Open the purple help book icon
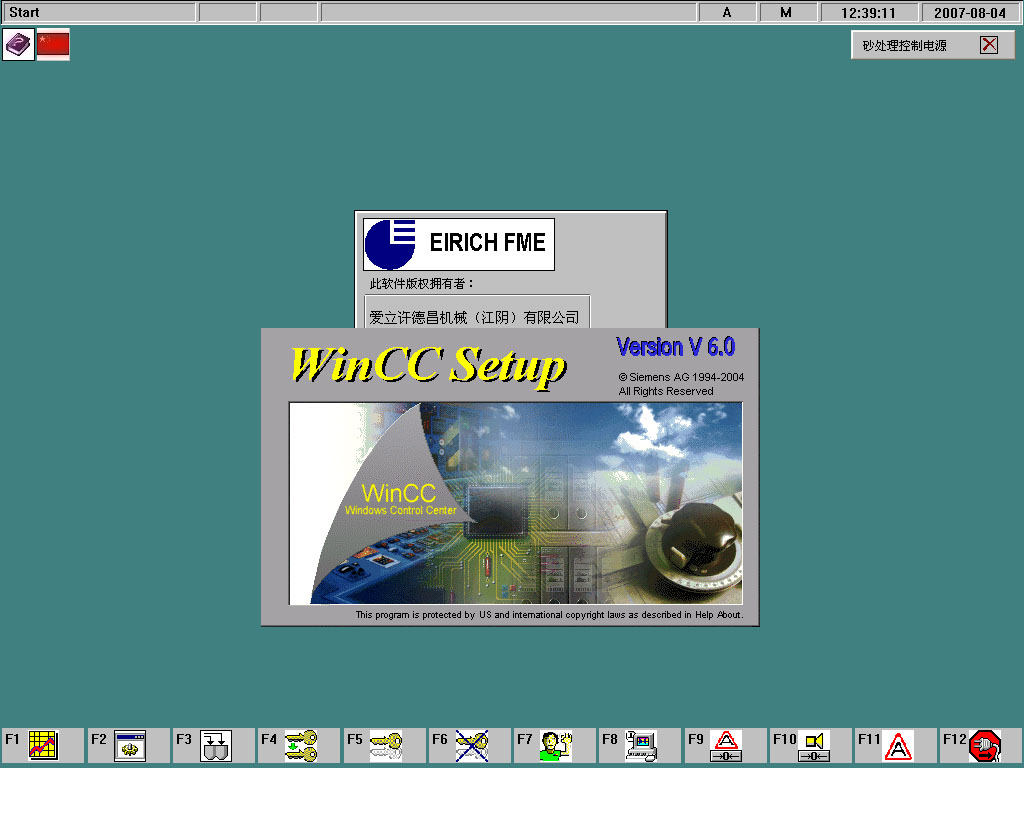Viewport: 1024px width, 824px height. [18, 45]
